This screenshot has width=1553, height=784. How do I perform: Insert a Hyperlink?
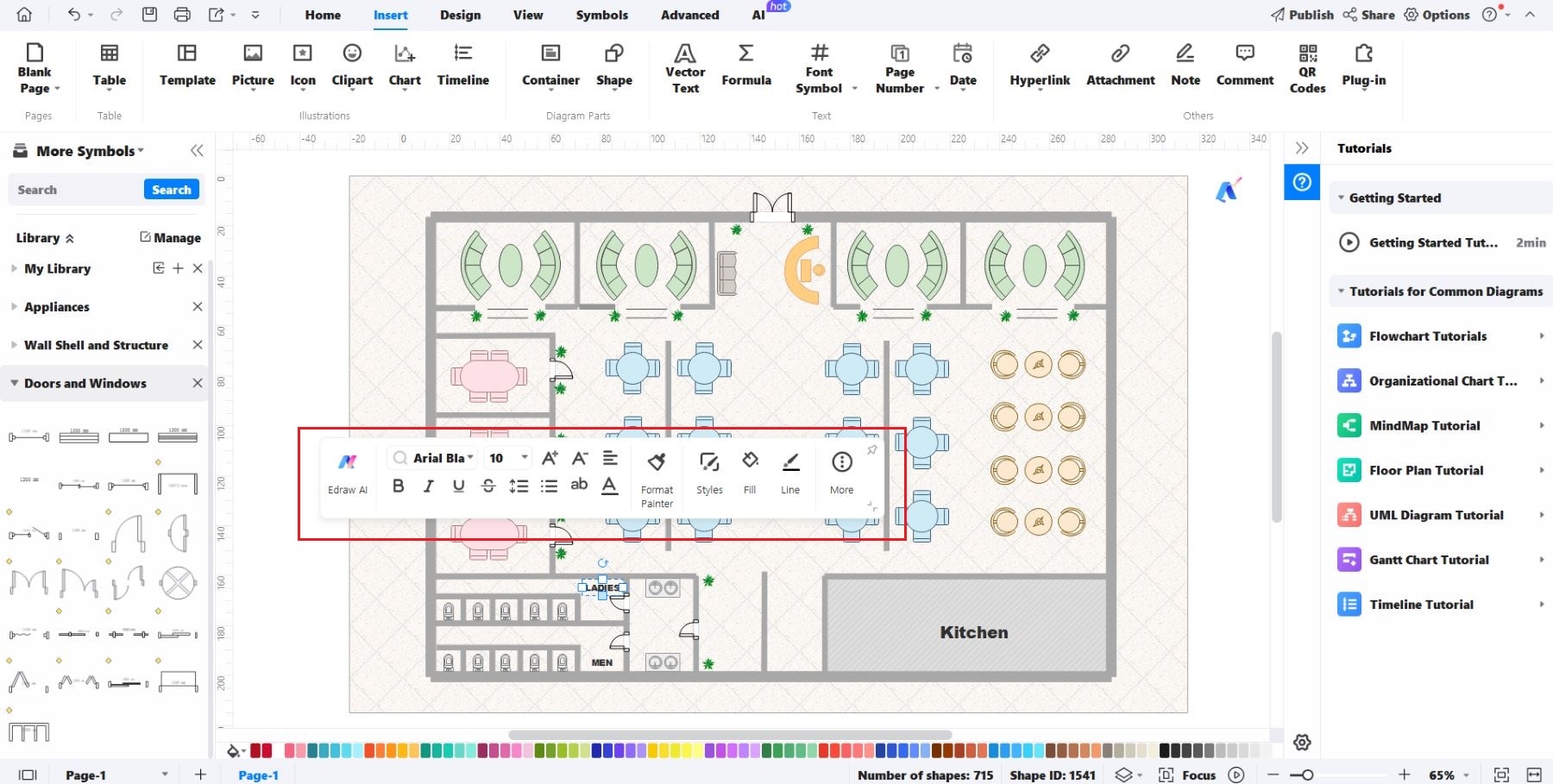tap(1040, 66)
